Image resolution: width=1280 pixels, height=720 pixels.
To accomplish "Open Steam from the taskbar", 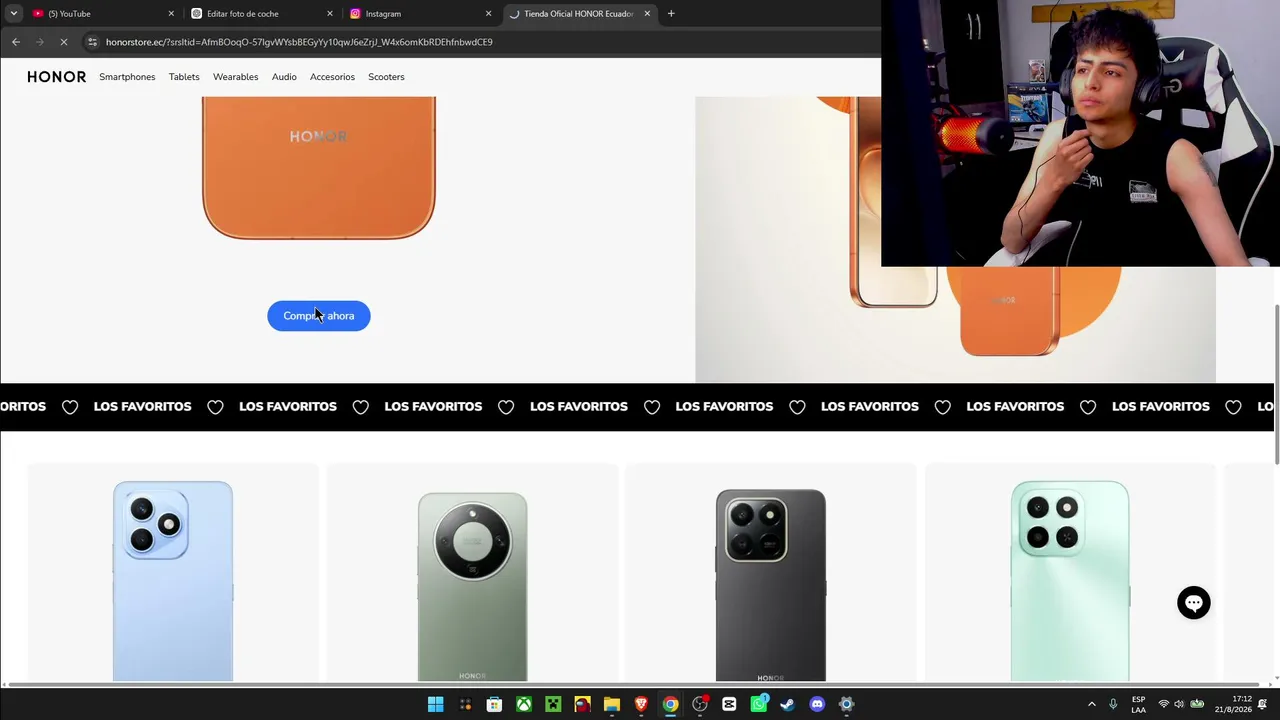I will [788, 704].
